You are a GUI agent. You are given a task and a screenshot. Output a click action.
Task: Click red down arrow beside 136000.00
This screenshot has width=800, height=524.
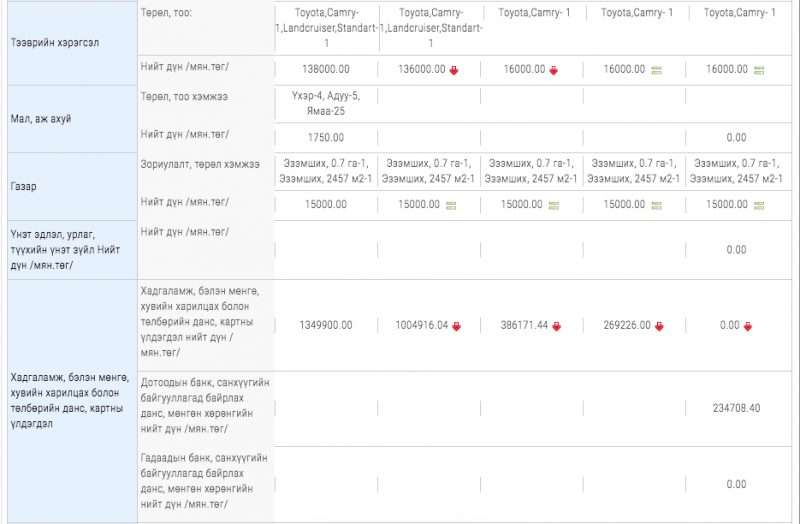point(454,70)
